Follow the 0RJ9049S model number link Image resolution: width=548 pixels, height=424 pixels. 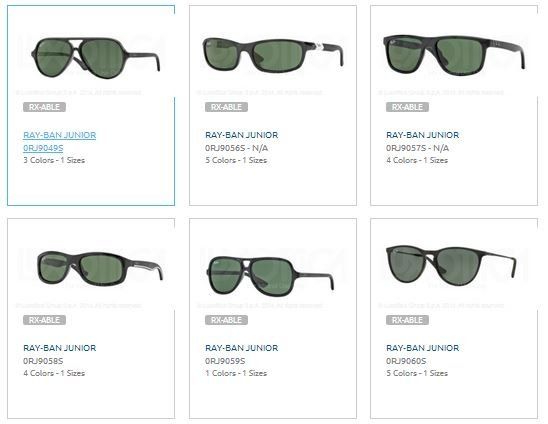click(43, 148)
